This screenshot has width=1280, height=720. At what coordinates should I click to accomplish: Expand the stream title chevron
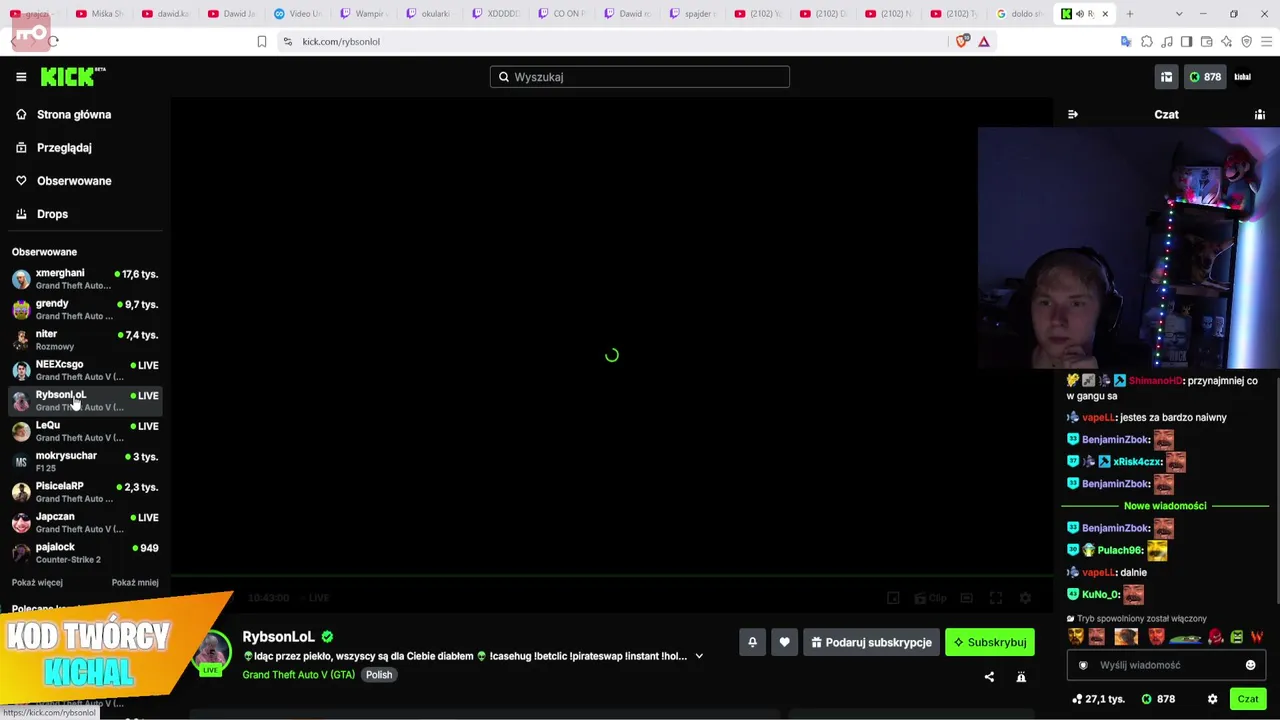(x=699, y=656)
